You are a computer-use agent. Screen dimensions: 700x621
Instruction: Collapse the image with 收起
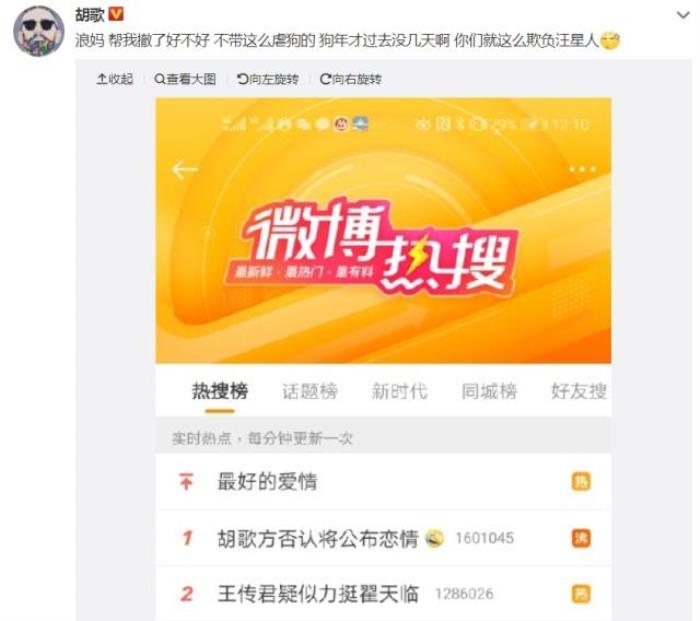(x=115, y=79)
